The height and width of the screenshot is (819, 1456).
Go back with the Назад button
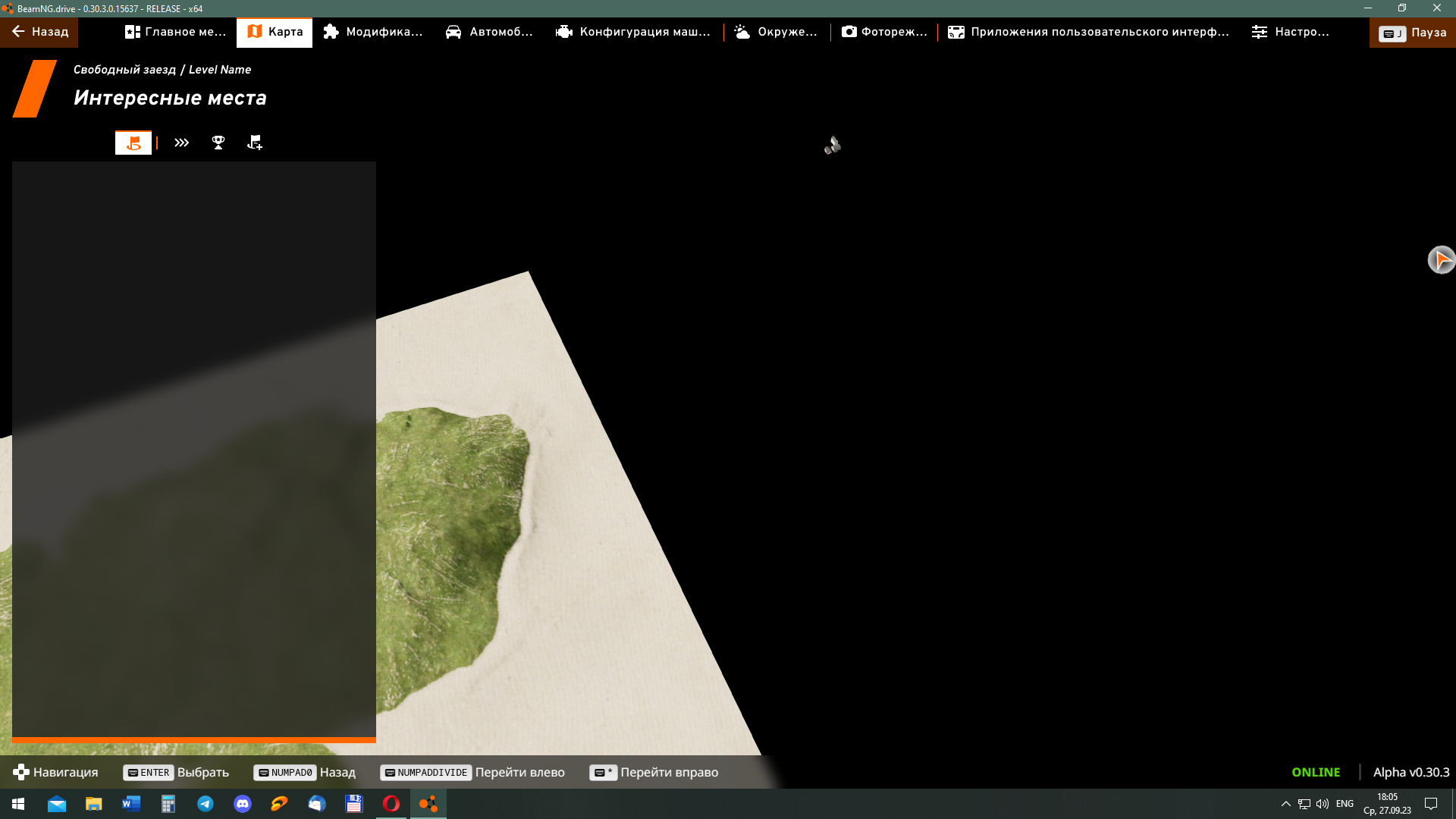tap(39, 32)
